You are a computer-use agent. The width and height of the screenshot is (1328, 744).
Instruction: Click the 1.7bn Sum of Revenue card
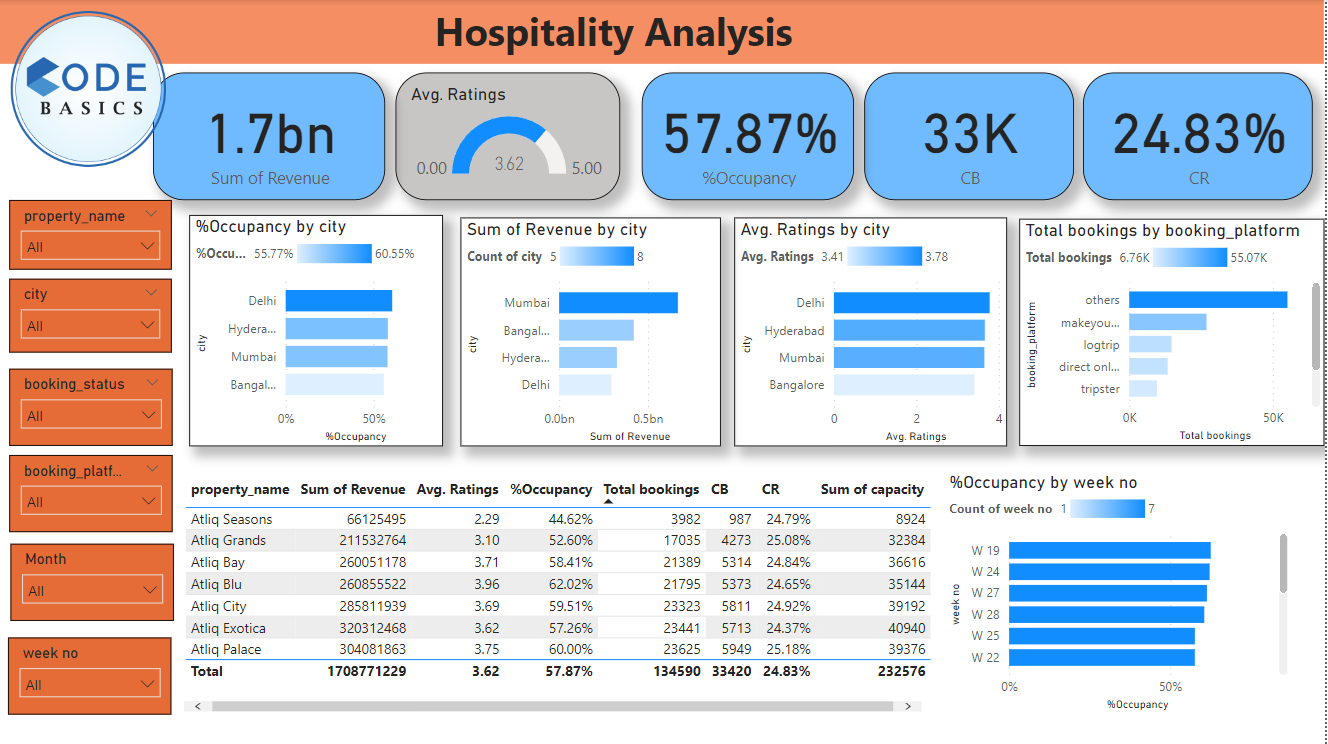269,137
